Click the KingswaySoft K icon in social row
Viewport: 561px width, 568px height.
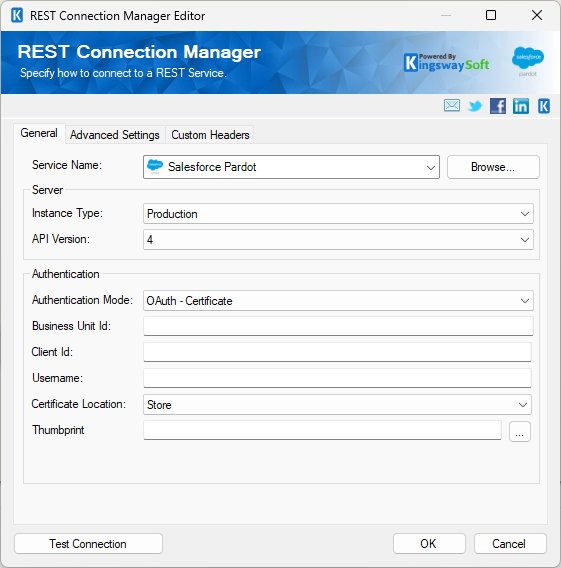coord(544,106)
